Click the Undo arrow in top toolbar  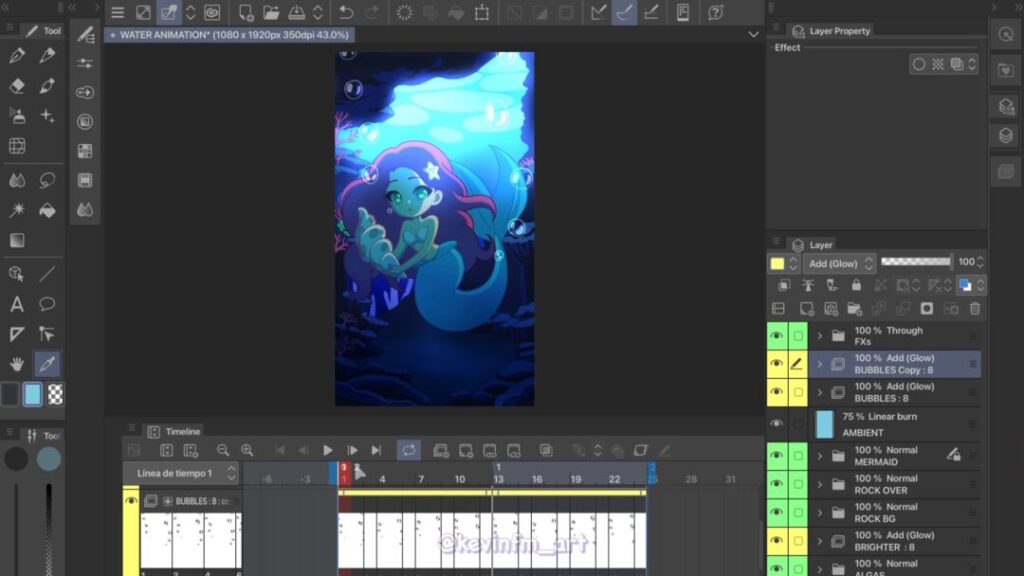pos(345,12)
